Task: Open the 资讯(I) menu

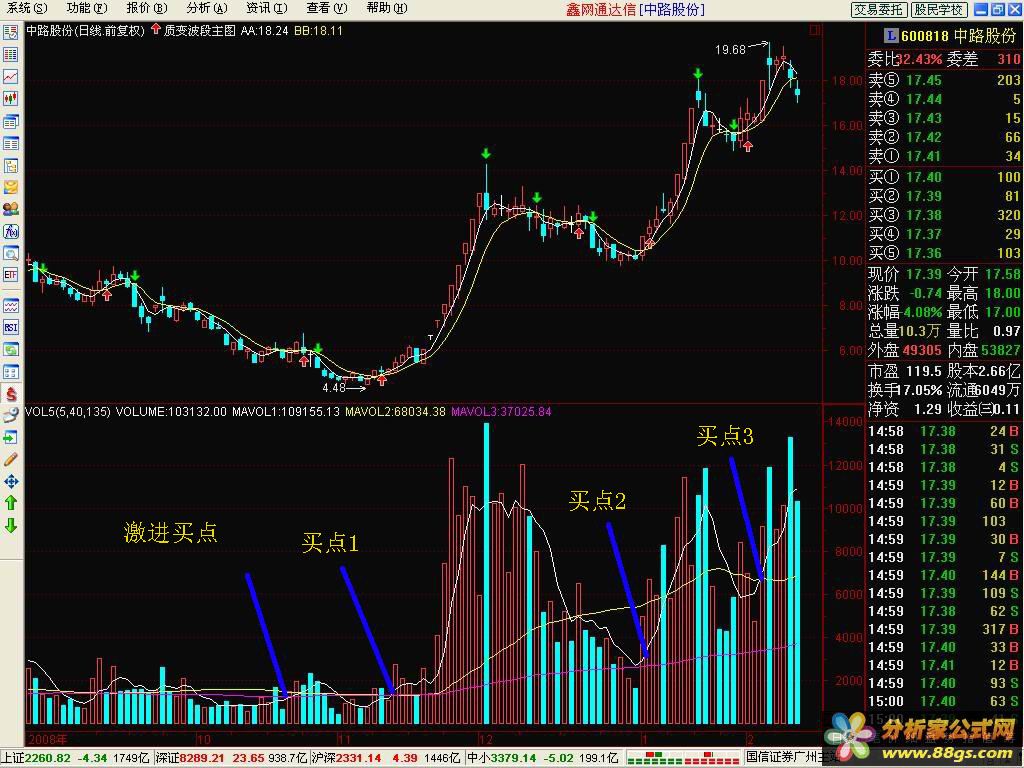Action: pyautogui.click(x=267, y=8)
